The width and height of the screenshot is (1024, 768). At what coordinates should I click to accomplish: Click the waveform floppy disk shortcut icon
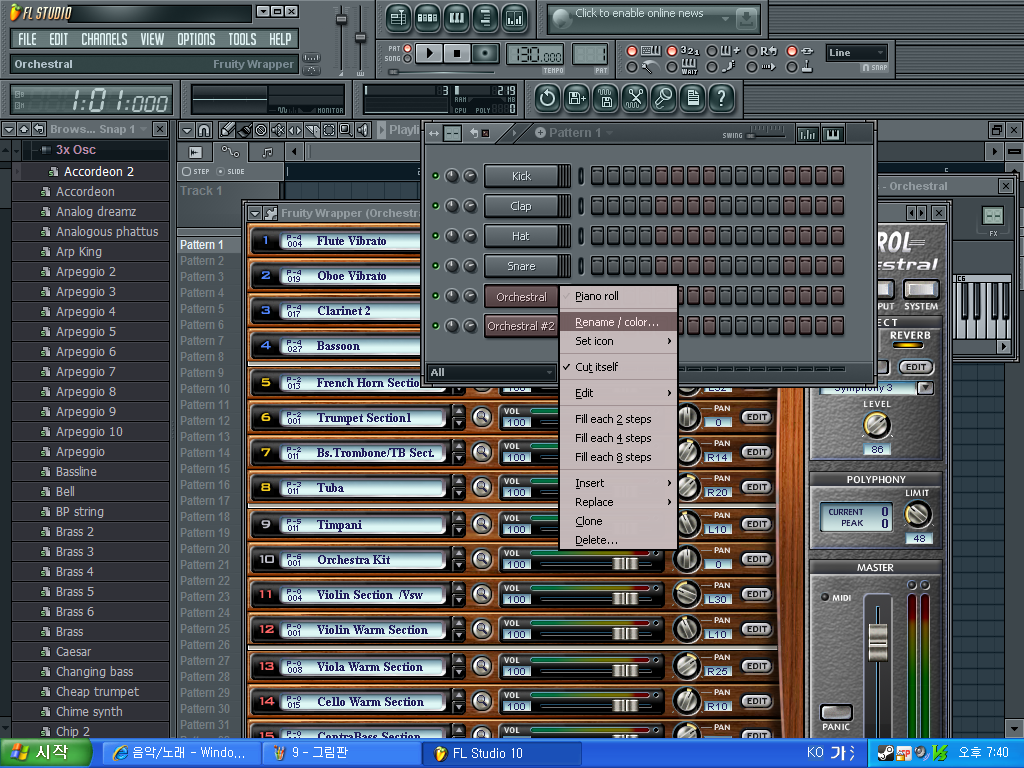[x=605, y=99]
